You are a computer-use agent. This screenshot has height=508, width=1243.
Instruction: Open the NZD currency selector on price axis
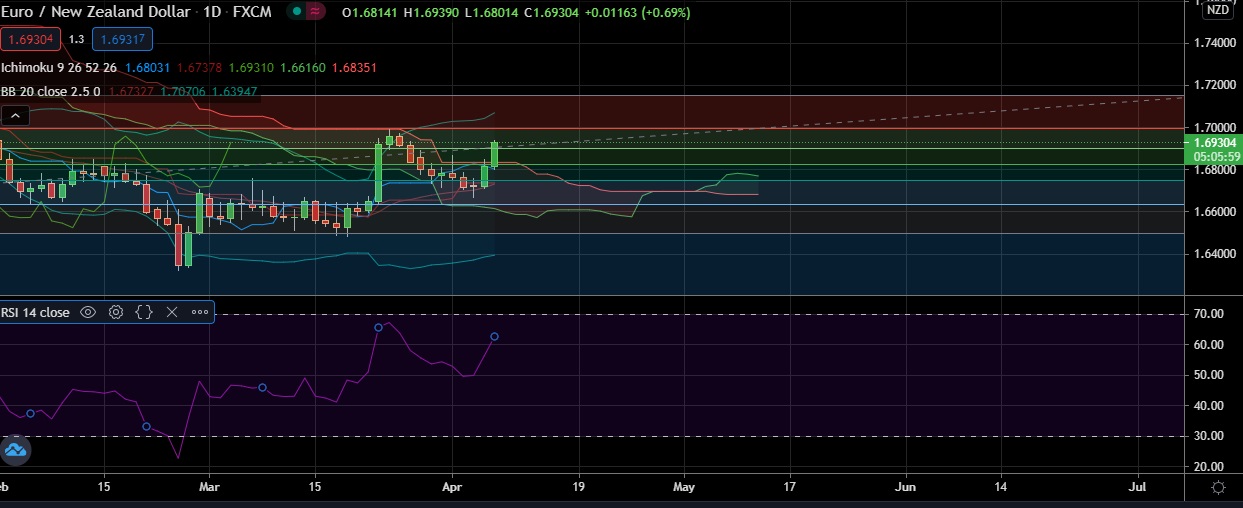(x=1219, y=10)
